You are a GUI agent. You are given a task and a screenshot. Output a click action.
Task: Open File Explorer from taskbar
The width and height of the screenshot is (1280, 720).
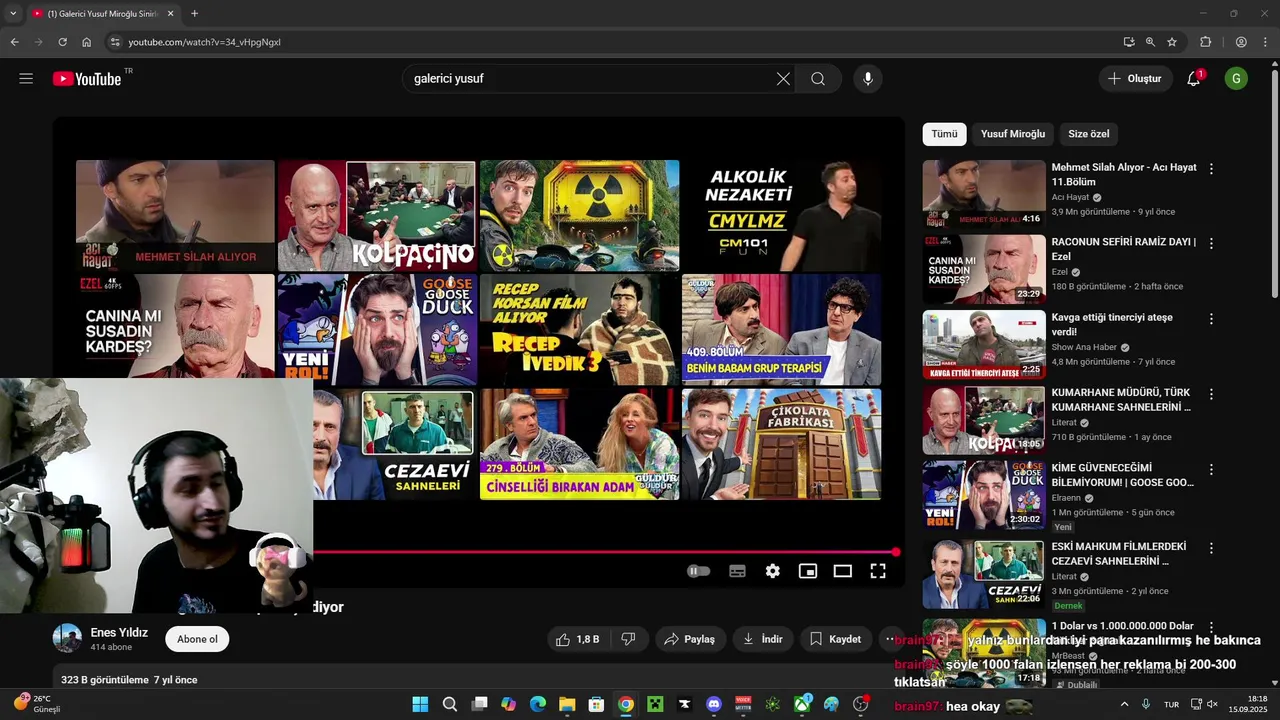point(567,704)
